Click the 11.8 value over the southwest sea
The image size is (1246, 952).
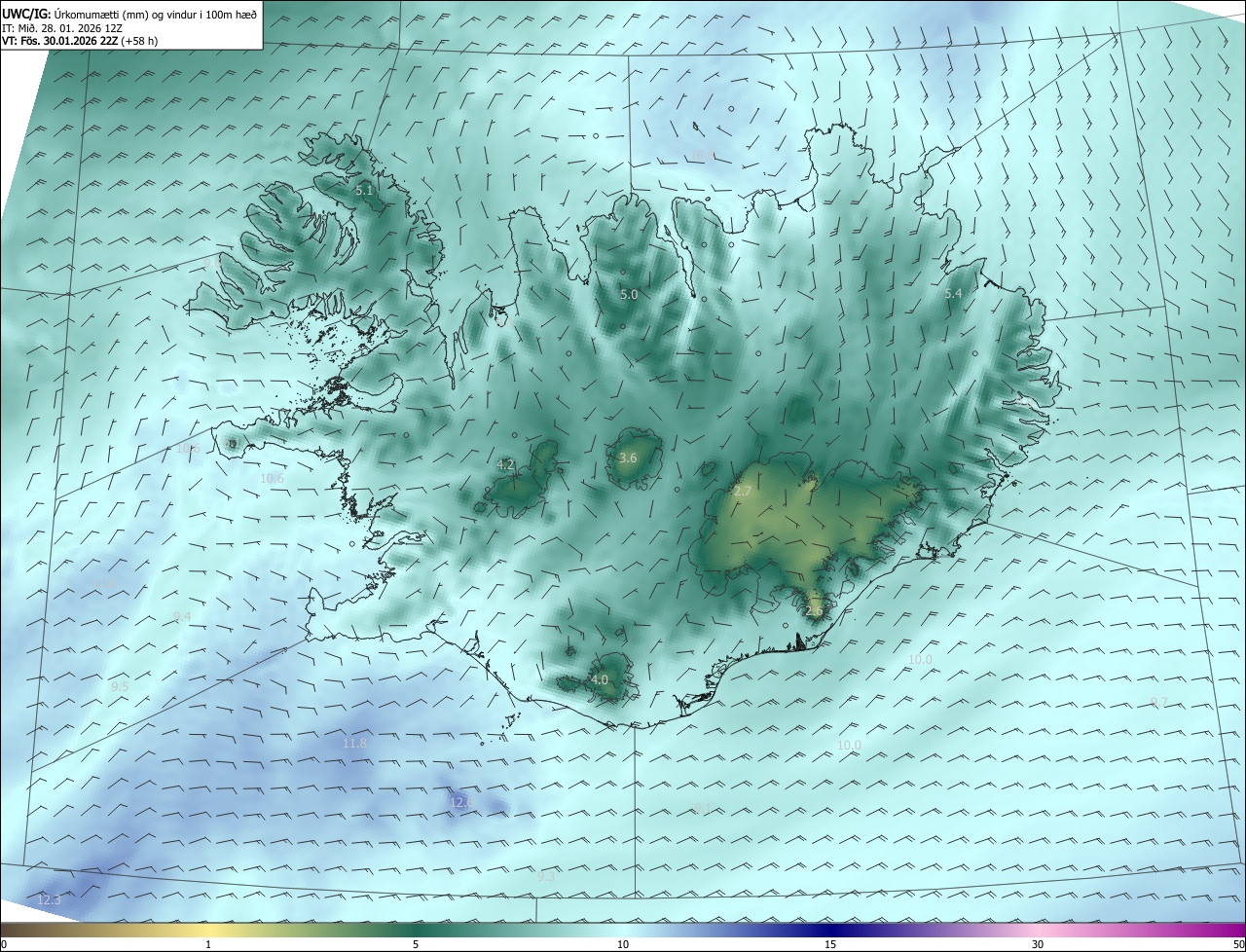click(355, 744)
